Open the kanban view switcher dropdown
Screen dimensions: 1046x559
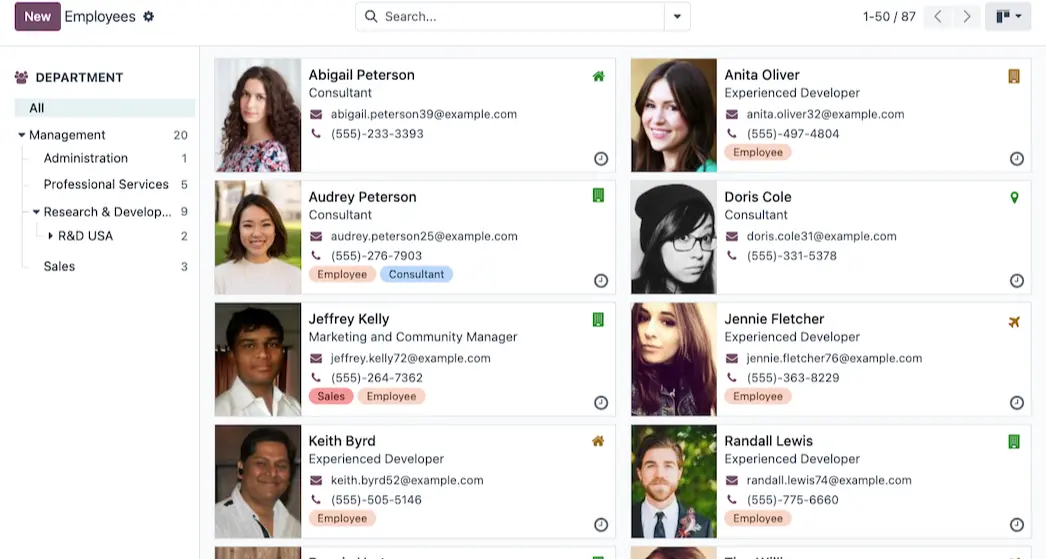click(1008, 17)
